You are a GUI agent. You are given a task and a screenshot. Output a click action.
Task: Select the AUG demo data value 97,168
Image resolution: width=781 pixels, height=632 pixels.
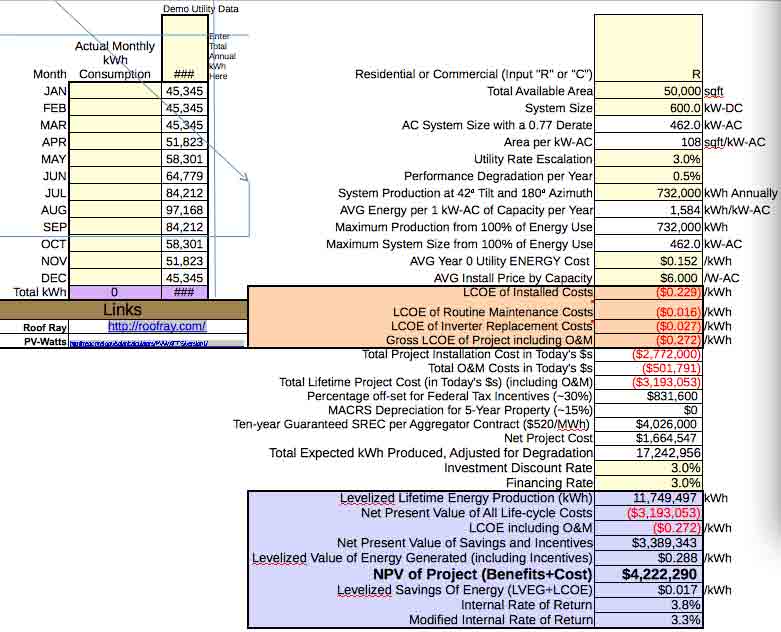pos(184,210)
